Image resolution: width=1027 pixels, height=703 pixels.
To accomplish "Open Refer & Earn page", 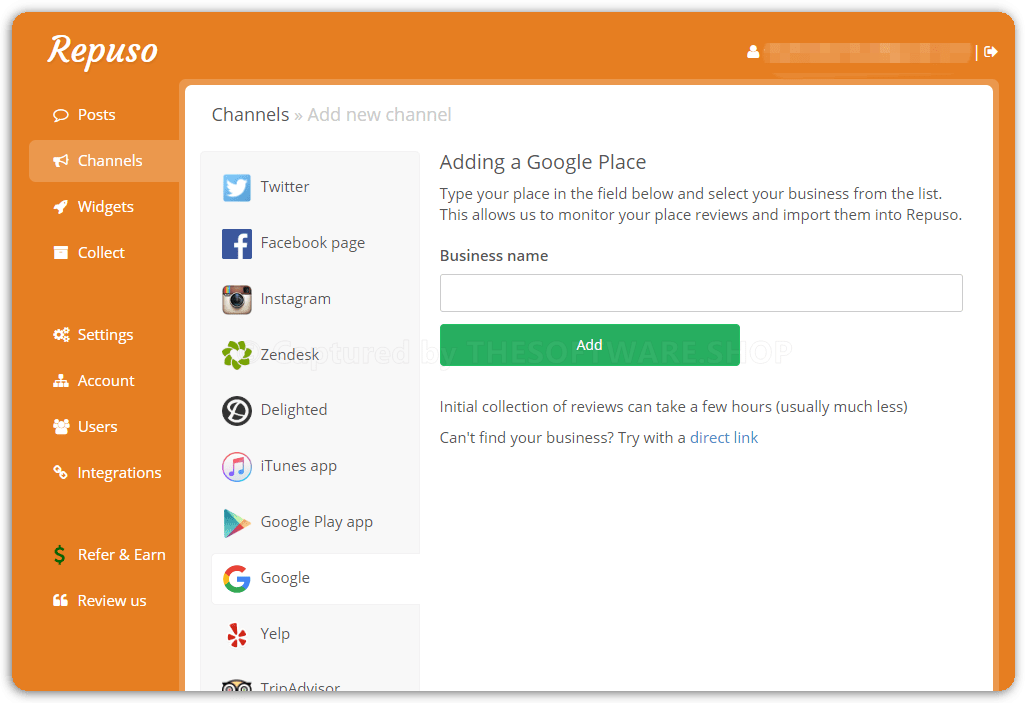I will (121, 555).
